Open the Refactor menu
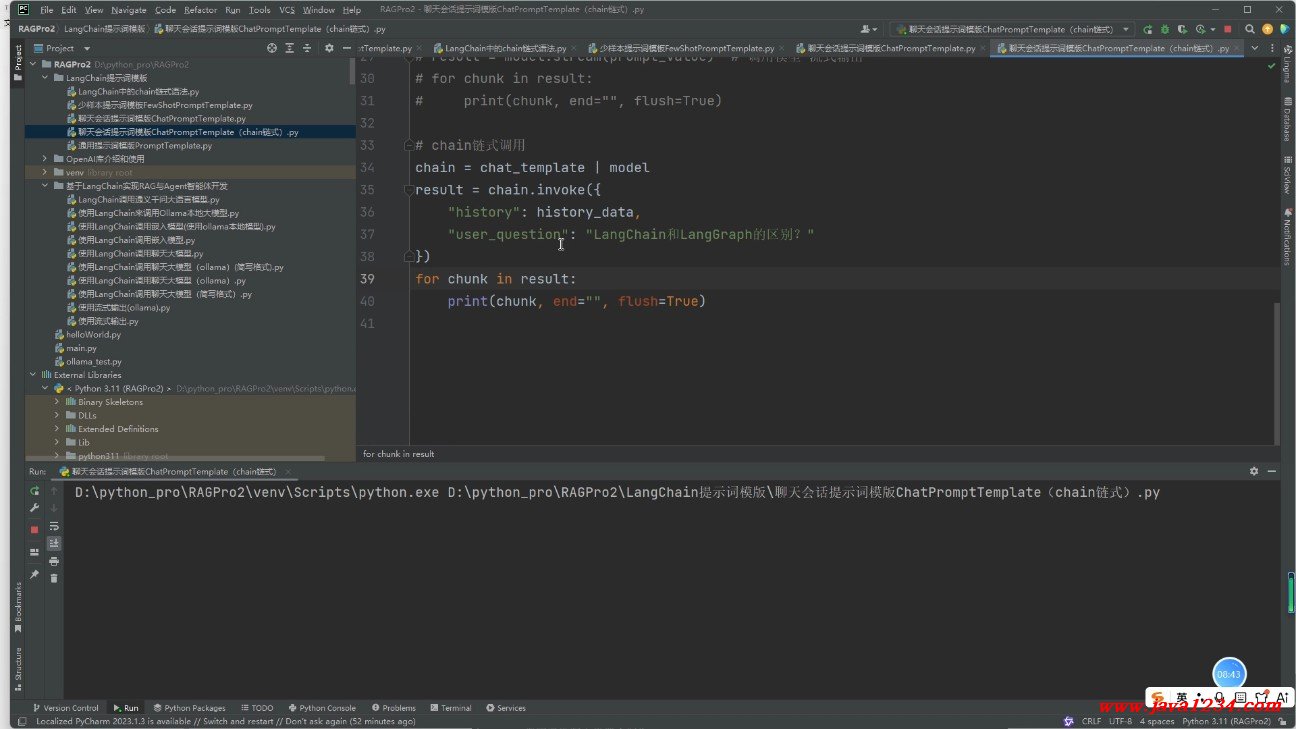 pyautogui.click(x=200, y=10)
